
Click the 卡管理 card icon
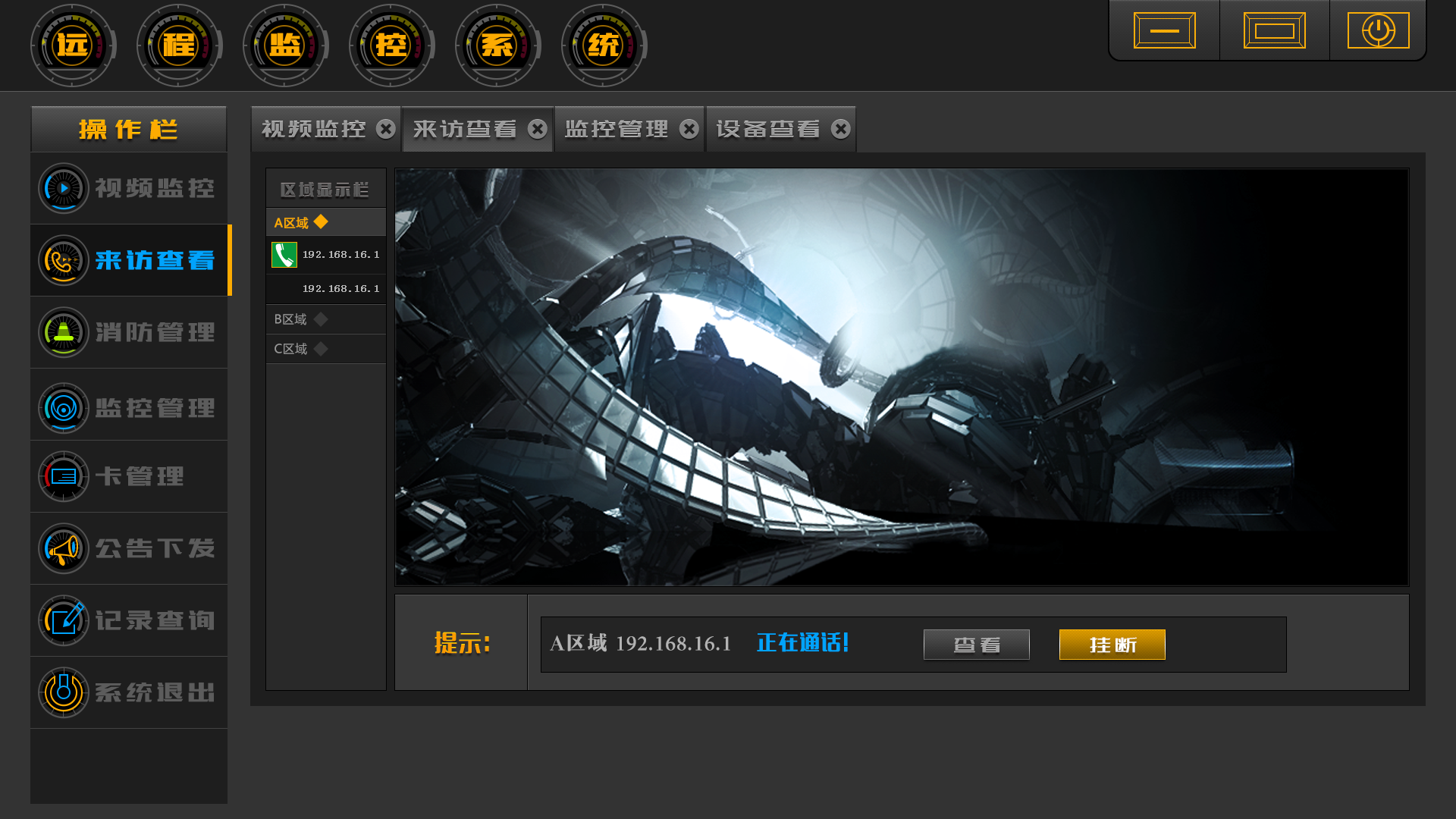64,476
